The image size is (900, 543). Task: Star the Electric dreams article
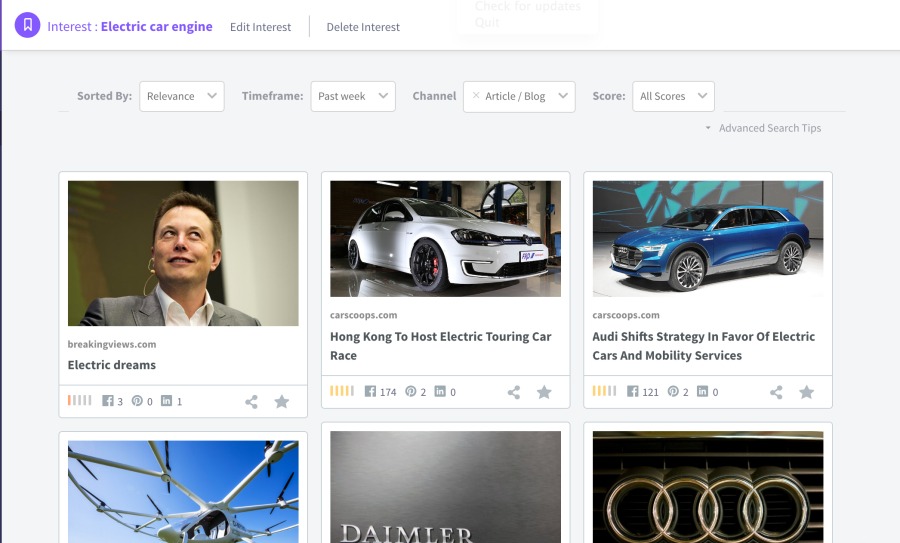click(x=281, y=401)
